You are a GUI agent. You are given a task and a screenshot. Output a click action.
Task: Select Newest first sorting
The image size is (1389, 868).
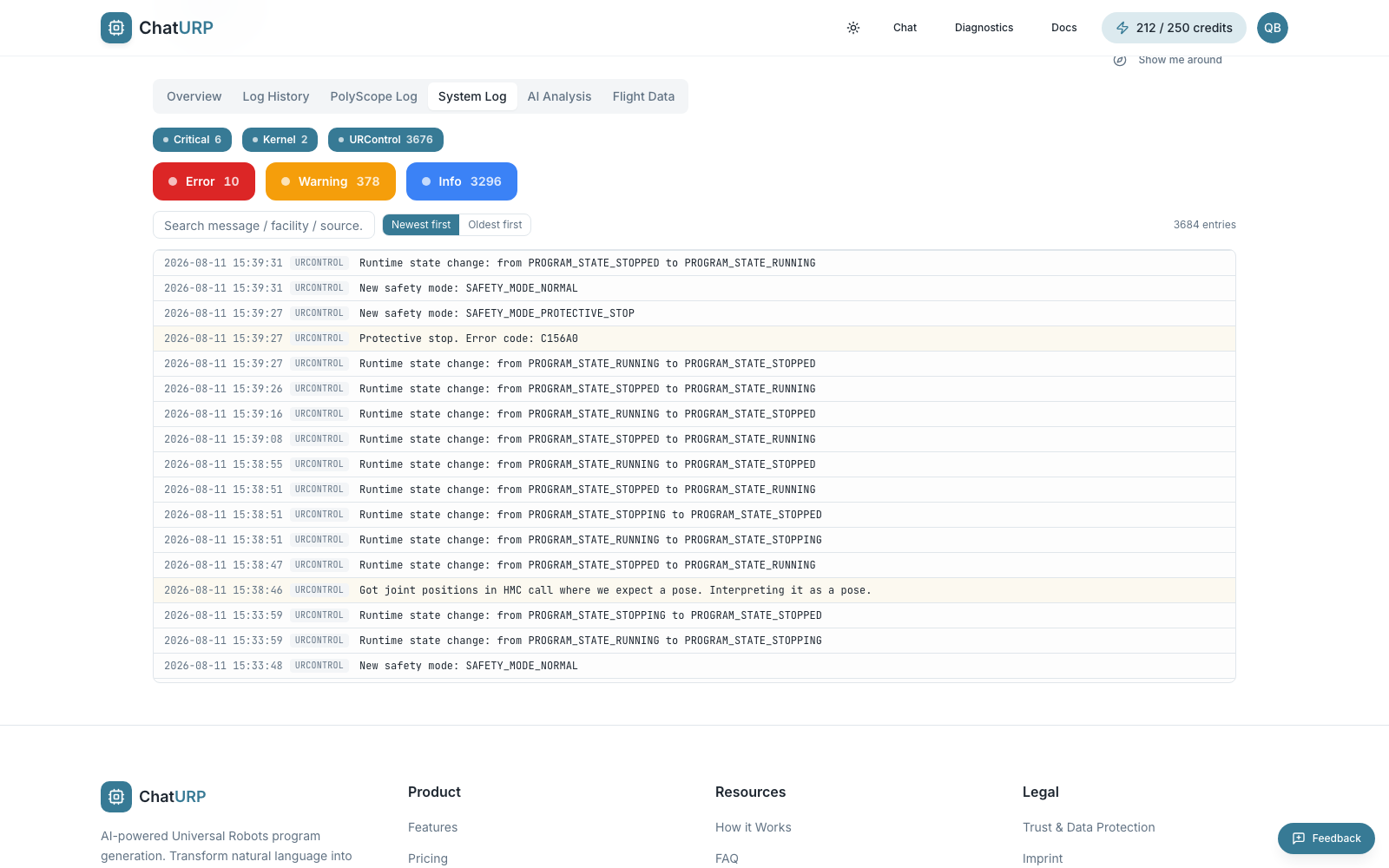(421, 225)
